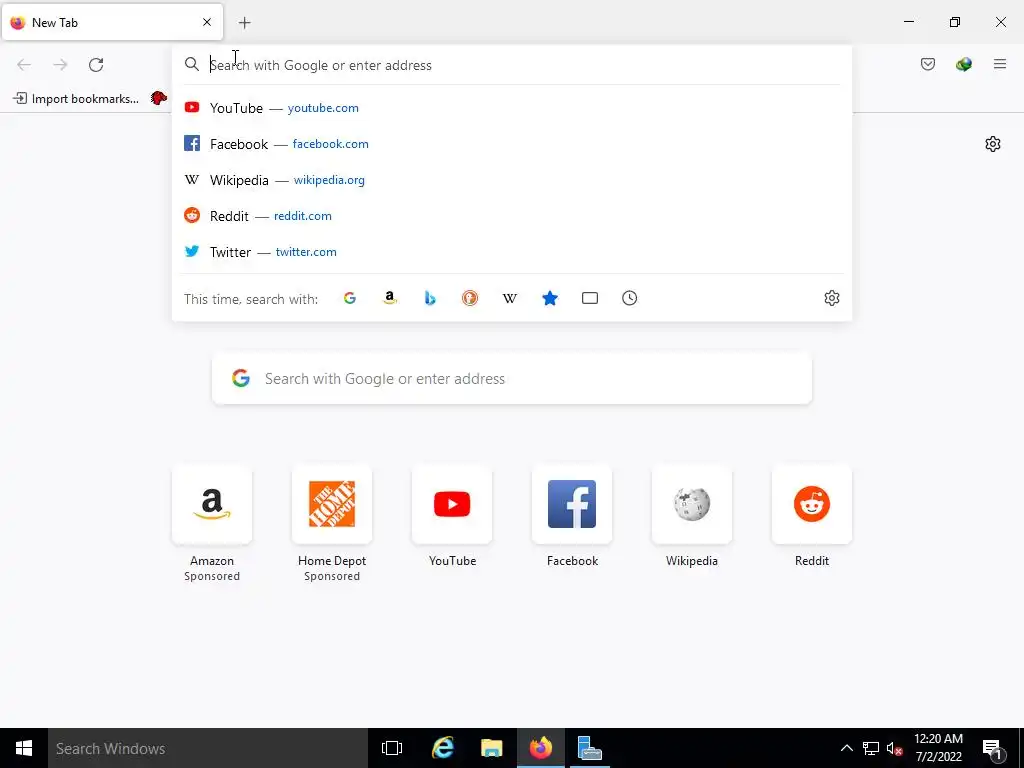
Task: Open new tab page personalize gear
Action: click(x=993, y=144)
